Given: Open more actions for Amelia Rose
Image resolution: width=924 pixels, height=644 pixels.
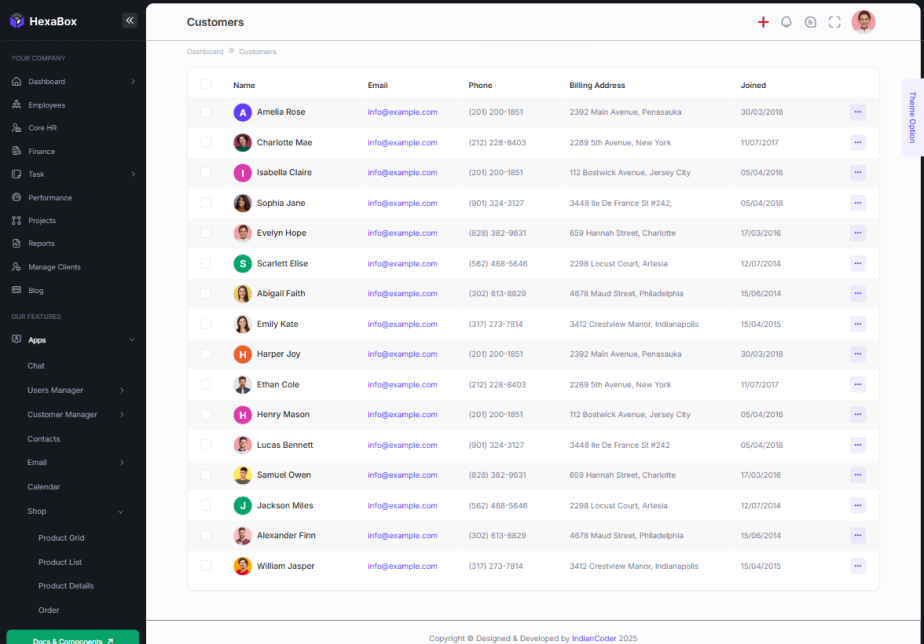Looking at the screenshot, I should click(x=857, y=112).
